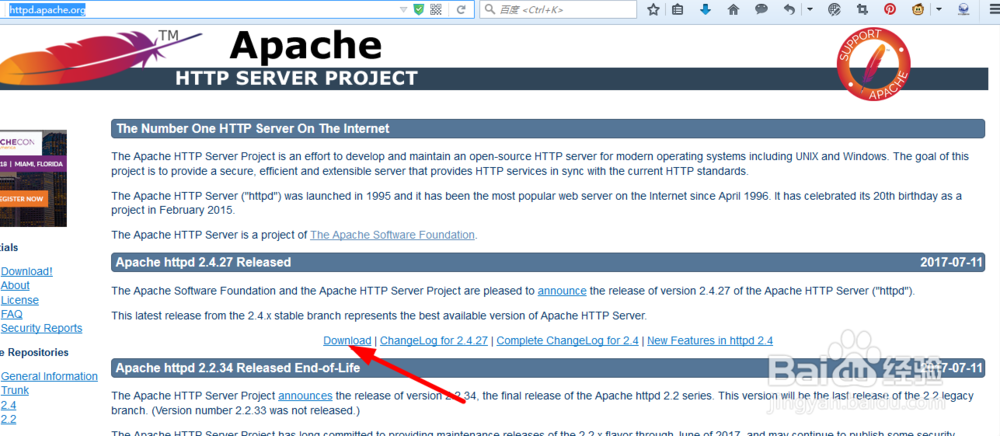Open sidebar FAQ link
The image size is (1000, 436).
(x=11, y=314)
